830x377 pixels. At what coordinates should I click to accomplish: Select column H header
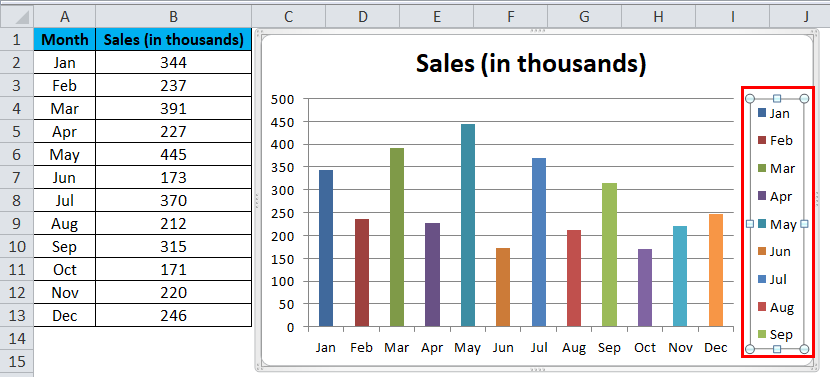(658, 17)
